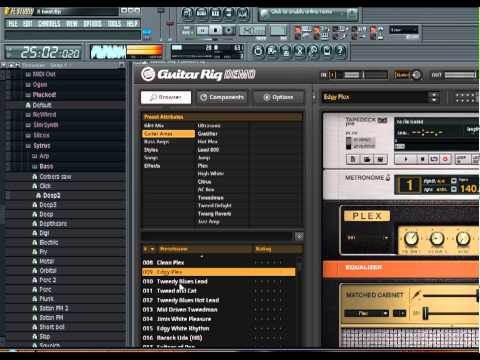
Task: Open the preset number column dropdown arrow
Action: (x=152, y=249)
